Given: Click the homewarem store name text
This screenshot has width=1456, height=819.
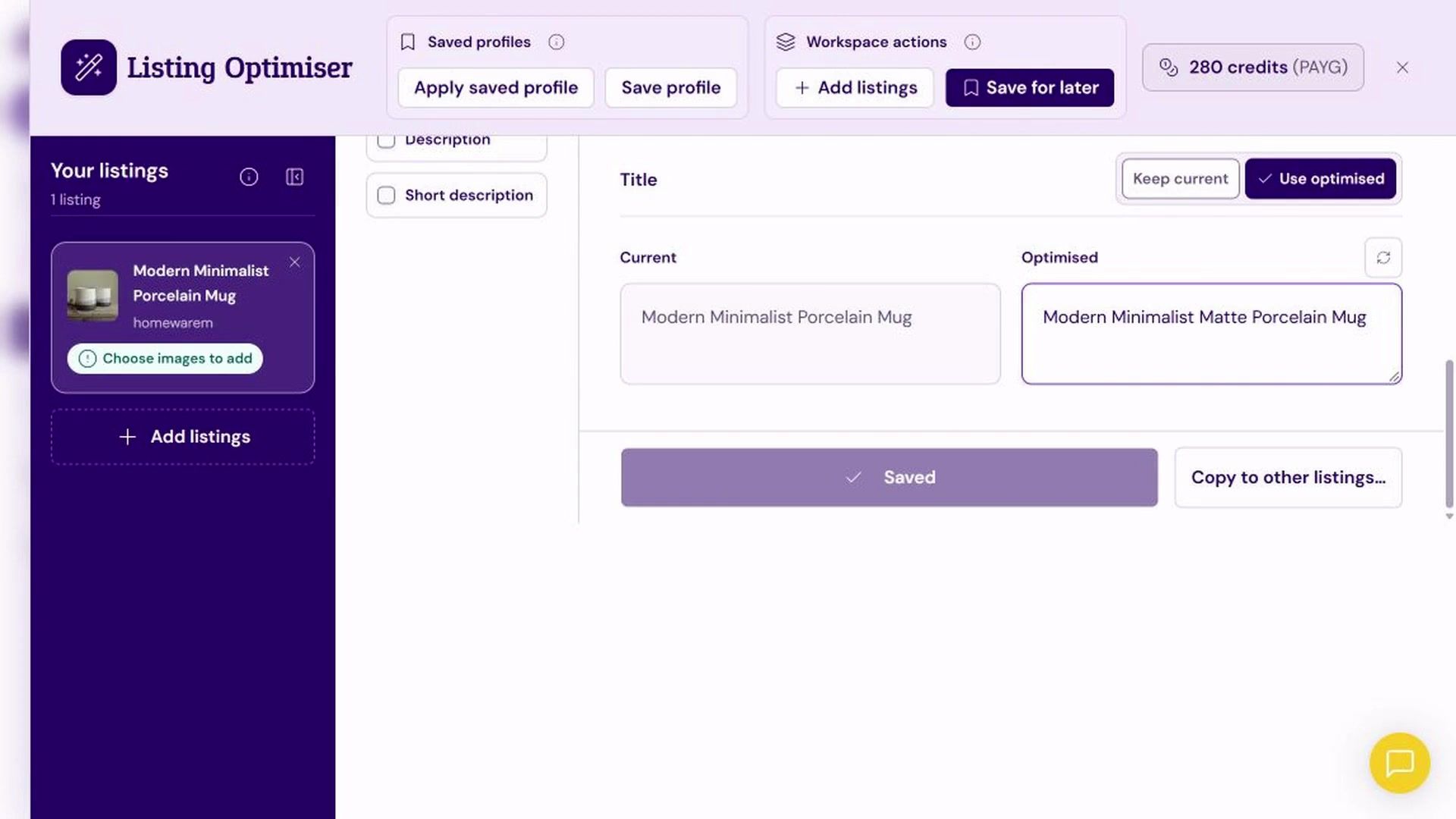Looking at the screenshot, I should (173, 323).
